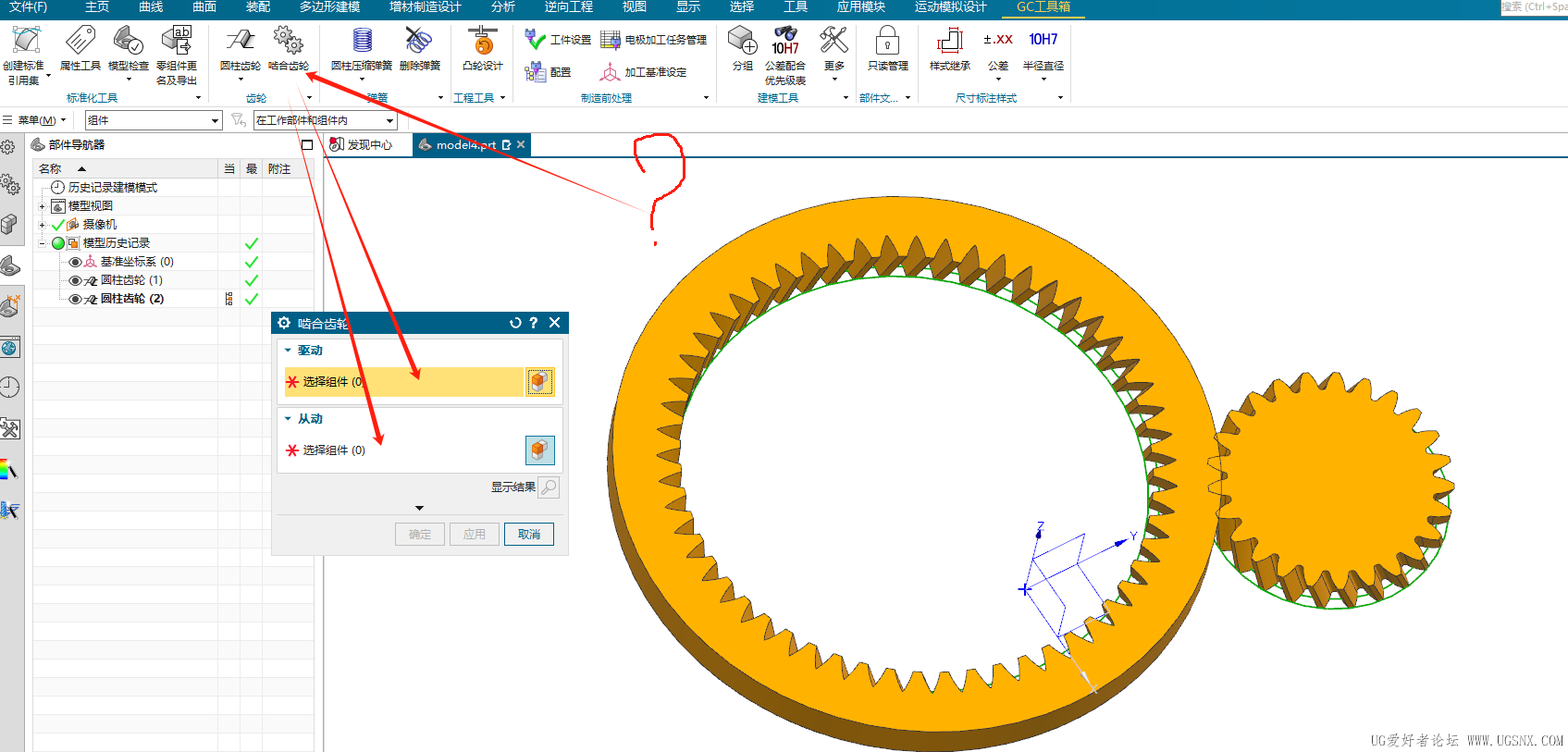Click the 驱动 选择组件 (0) field
Image resolution: width=1568 pixels, height=752 pixels.
pos(404,382)
